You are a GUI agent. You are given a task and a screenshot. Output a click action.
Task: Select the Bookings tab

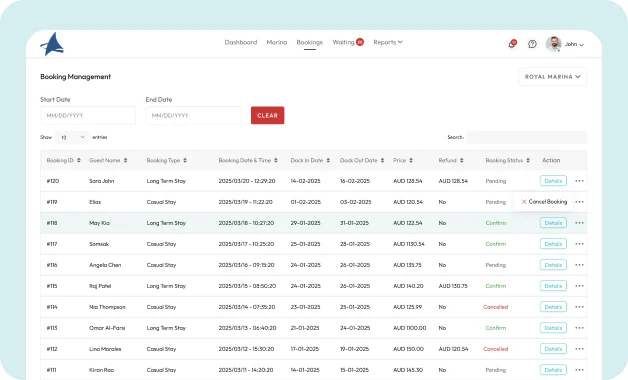pos(310,42)
